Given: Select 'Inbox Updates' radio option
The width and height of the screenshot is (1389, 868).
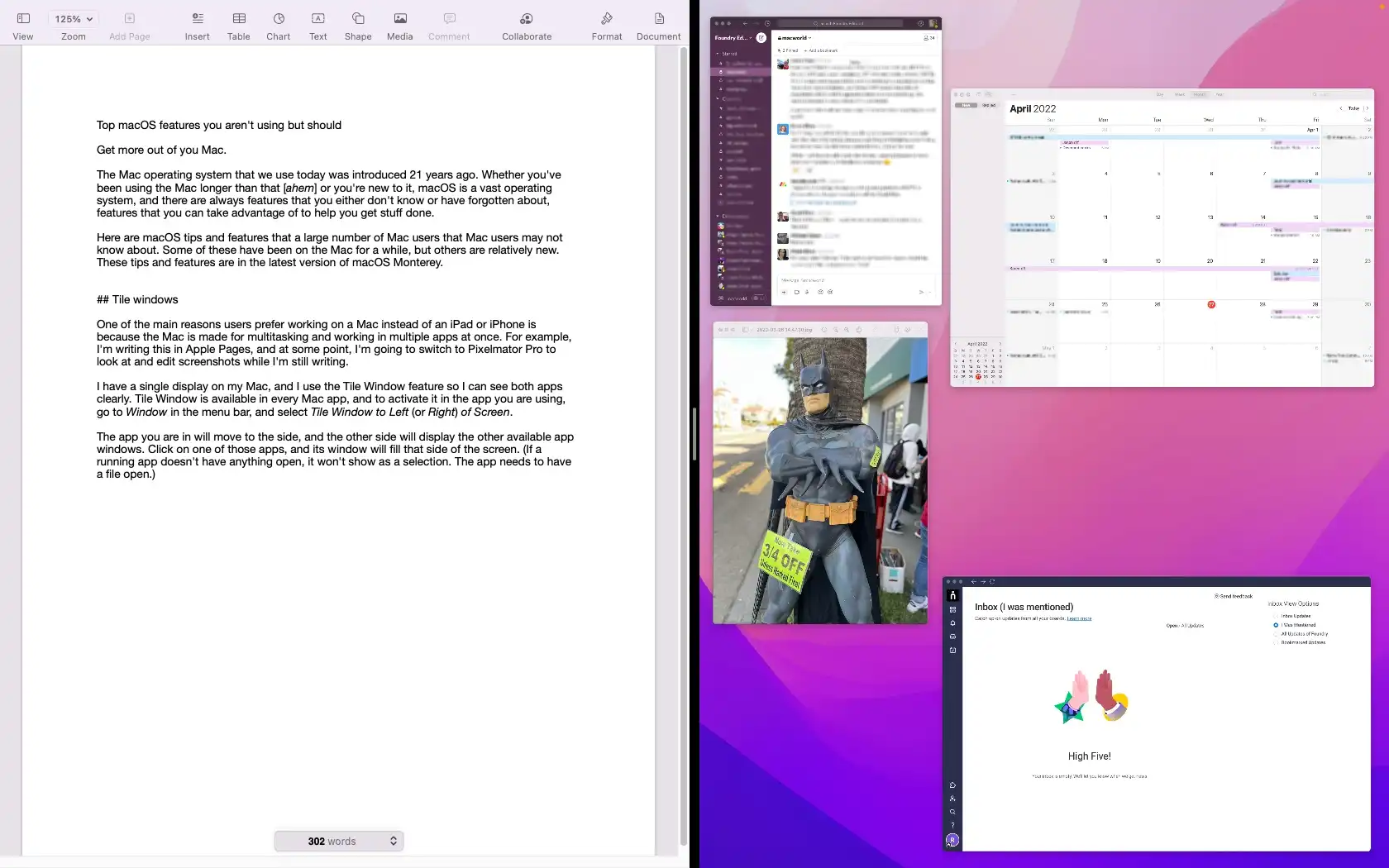Looking at the screenshot, I should (1276, 616).
